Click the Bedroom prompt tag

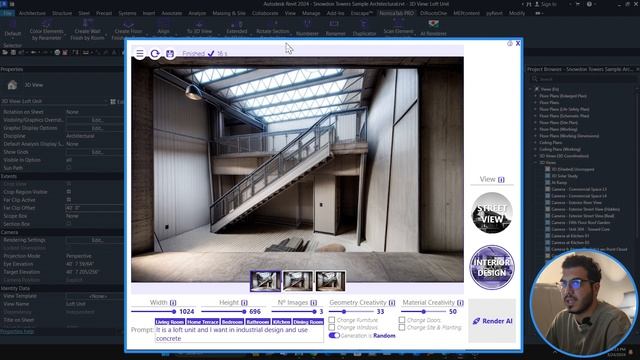232,322
